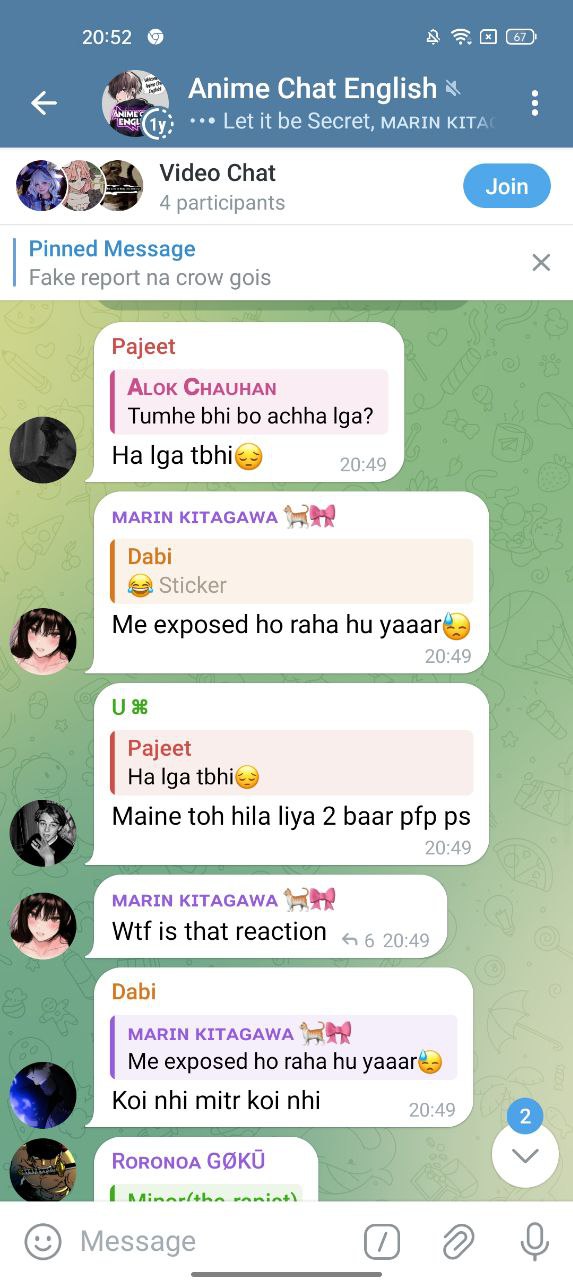573x1280 pixels.
Task: Open Dabi's profile avatar
Action: [x=43, y=1095]
